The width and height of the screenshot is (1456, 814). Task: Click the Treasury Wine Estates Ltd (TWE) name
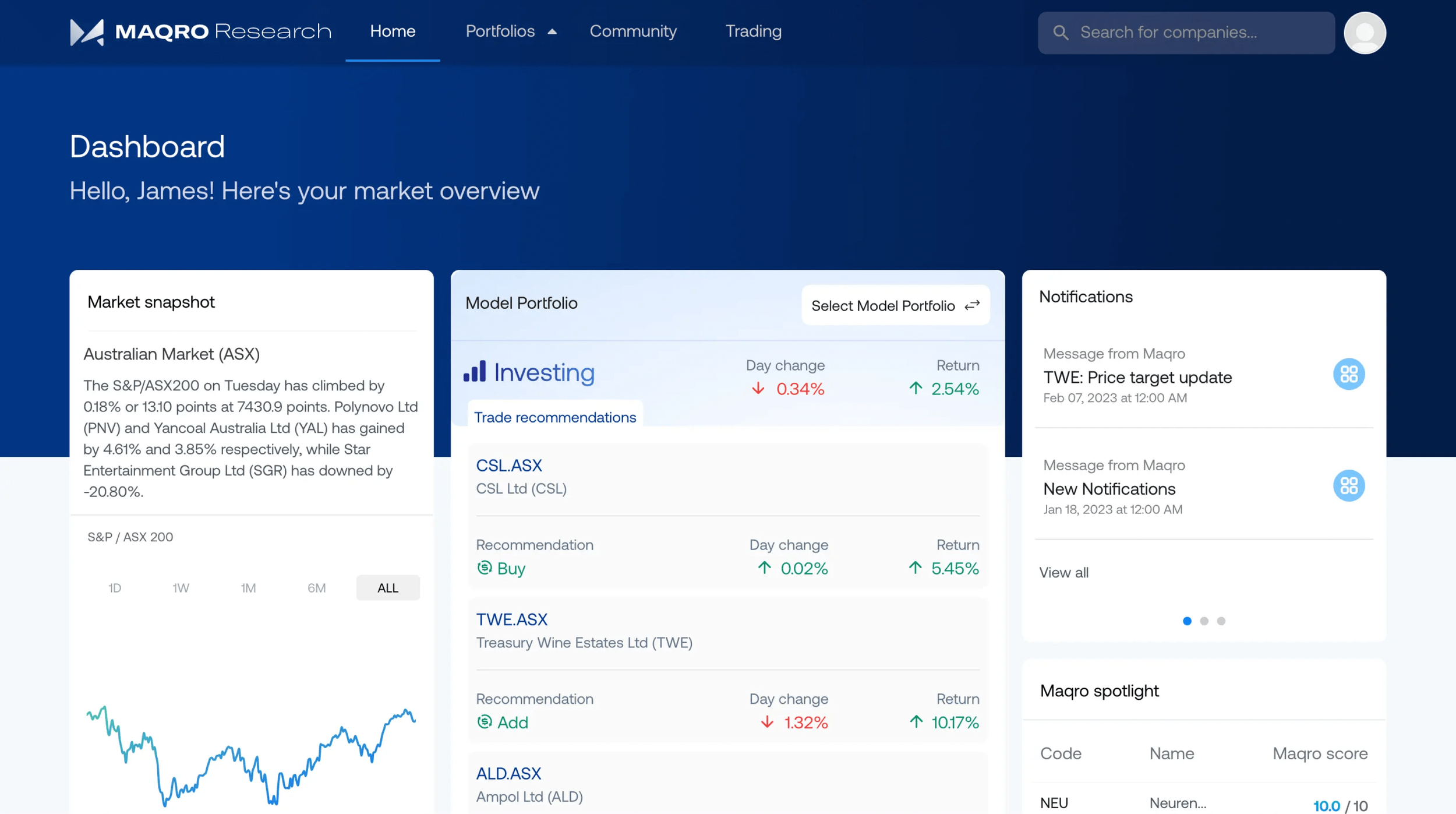[x=584, y=642]
